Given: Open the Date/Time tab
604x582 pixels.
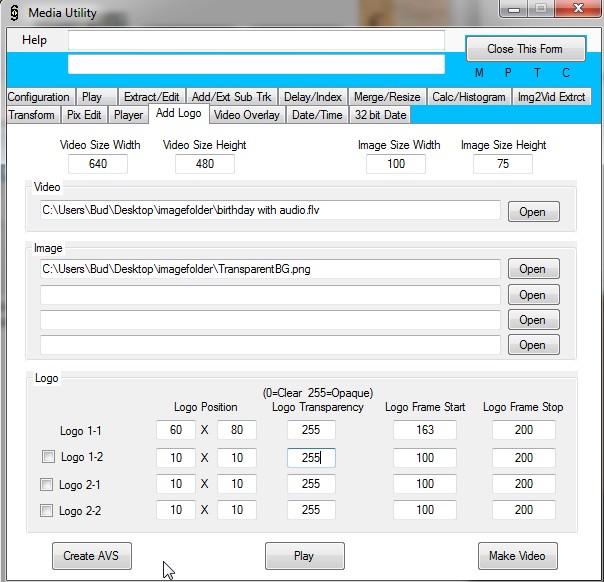Looking at the screenshot, I should click(317, 115).
